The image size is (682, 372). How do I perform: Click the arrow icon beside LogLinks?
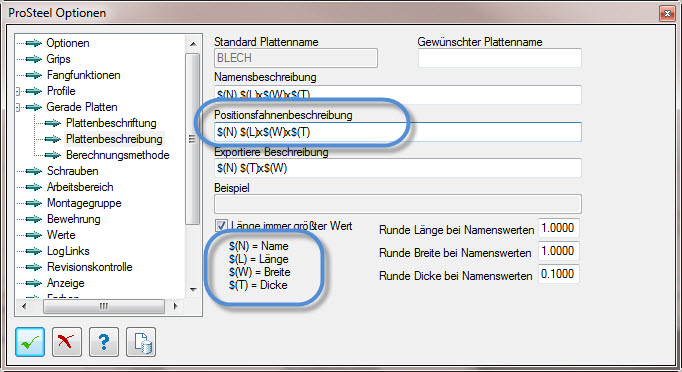pyautogui.click(x=33, y=251)
